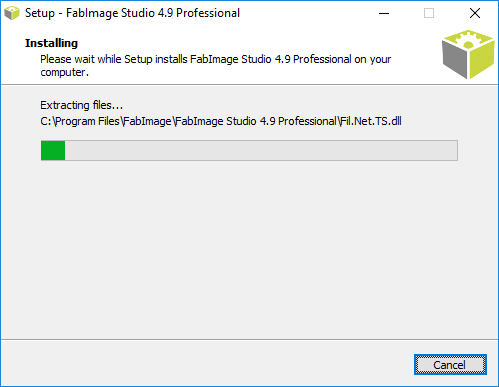Close the Setup installer window
The width and height of the screenshot is (499, 387).
(x=475, y=13)
